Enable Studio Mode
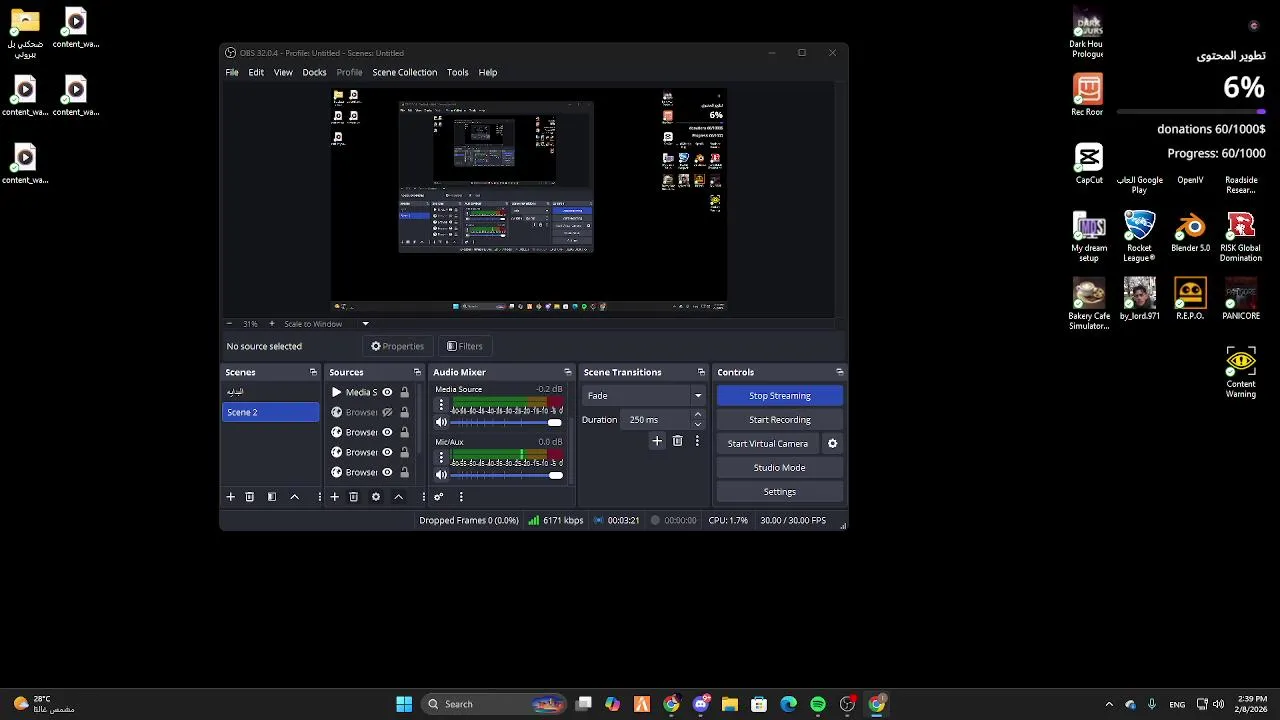This screenshot has width=1280, height=720. 780,468
